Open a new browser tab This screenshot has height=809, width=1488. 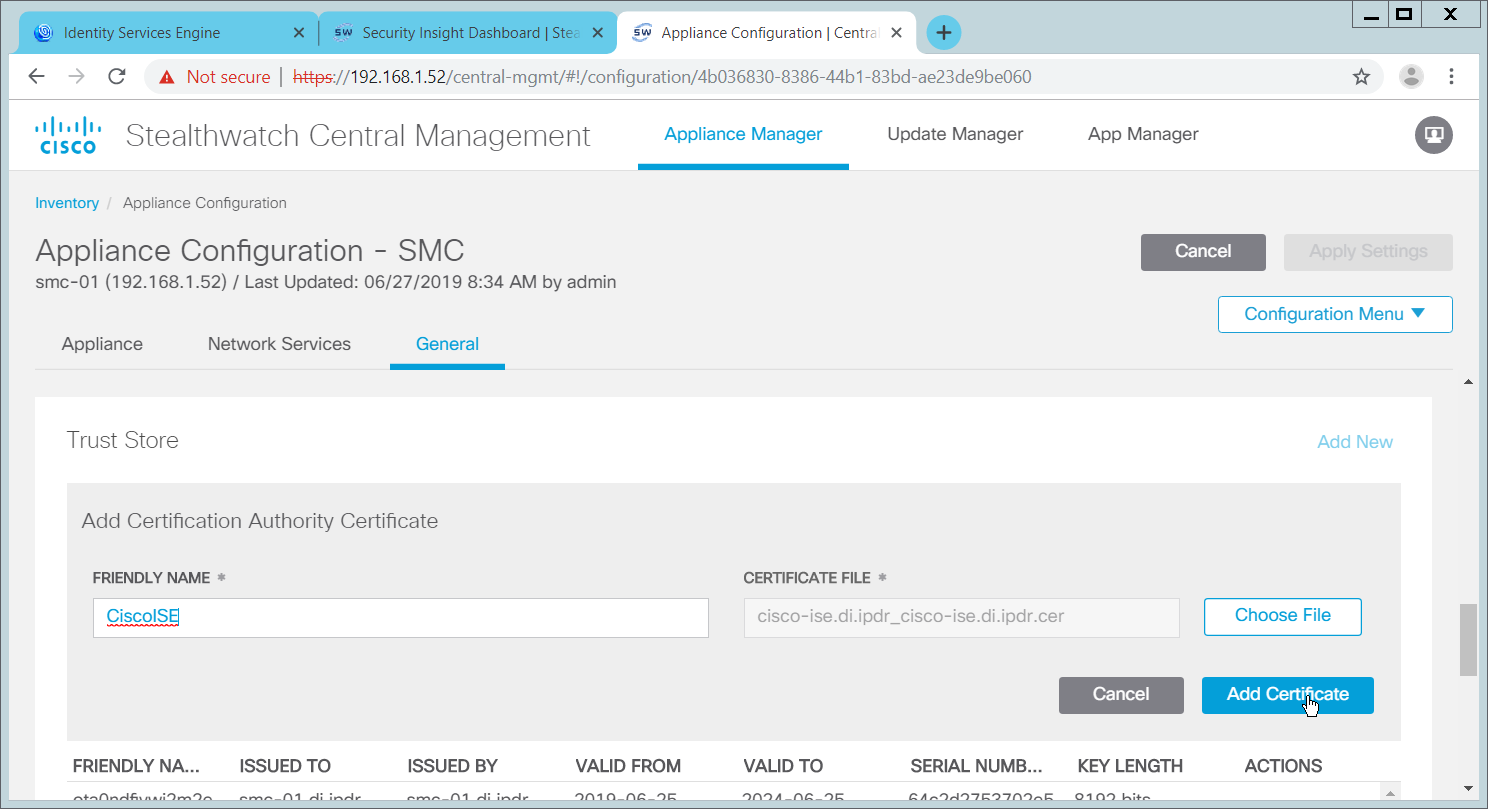943,33
